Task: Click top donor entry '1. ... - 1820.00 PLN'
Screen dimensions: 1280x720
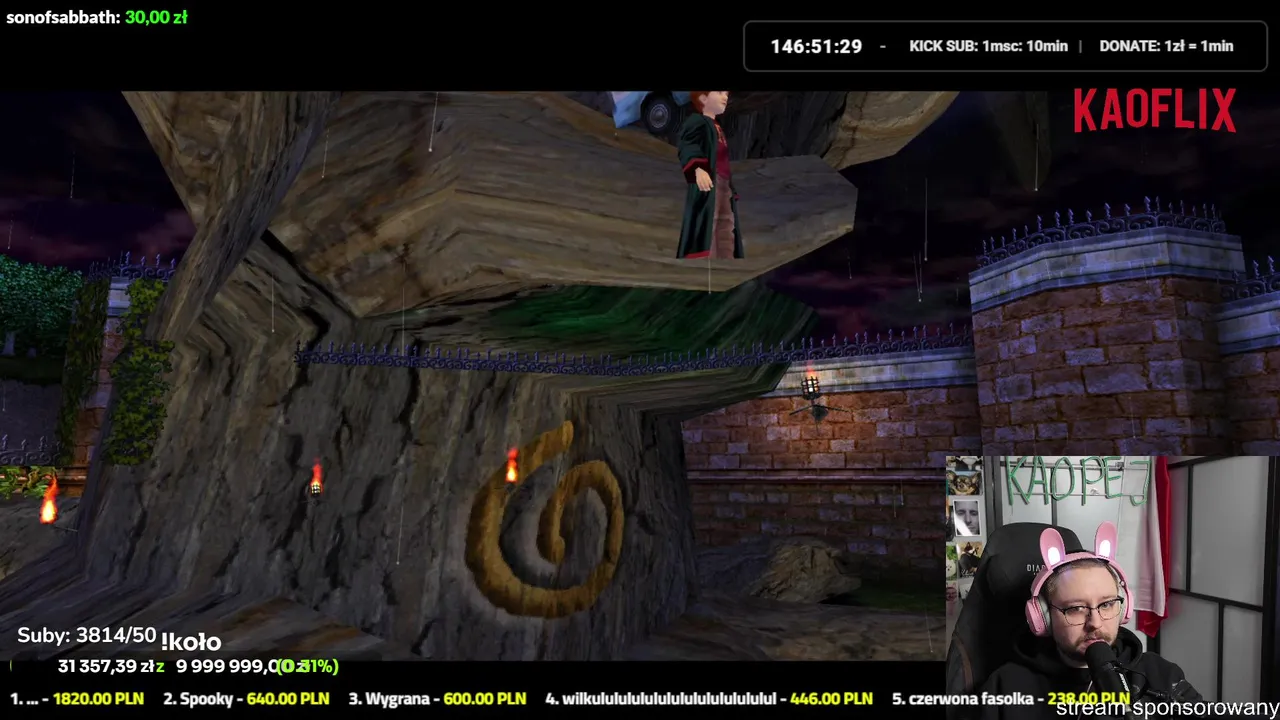Action: (x=77, y=699)
